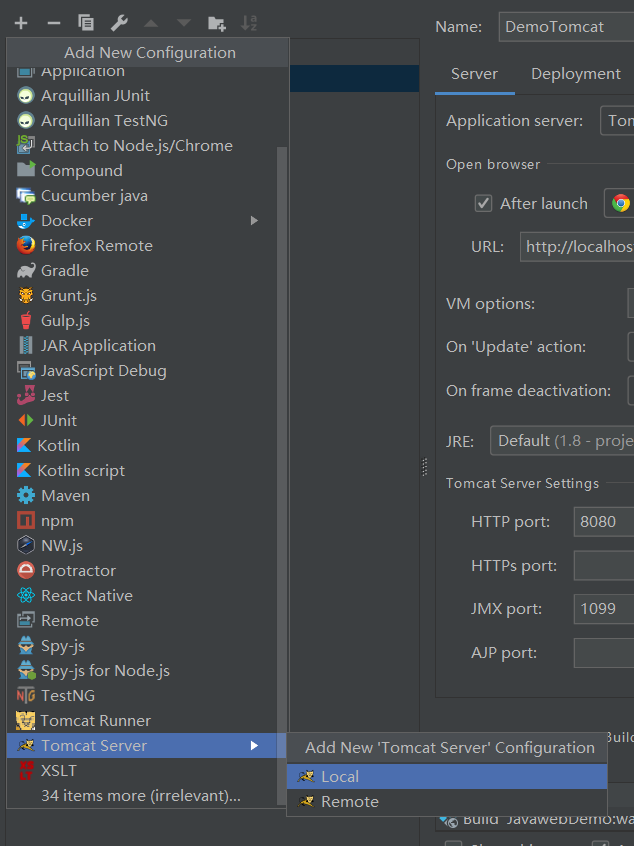Click the configuration list vertical scrollbar

coord(282,475)
